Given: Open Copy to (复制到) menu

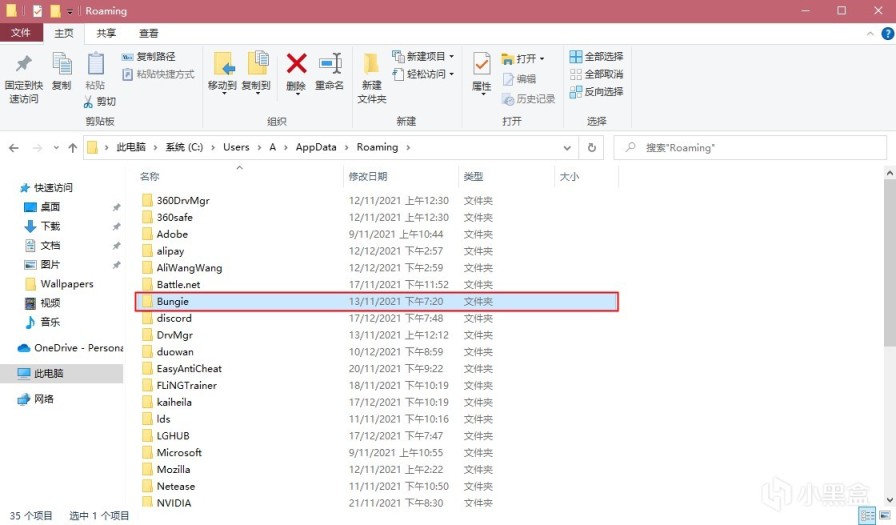Looking at the screenshot, I should [x=256, y=73].
